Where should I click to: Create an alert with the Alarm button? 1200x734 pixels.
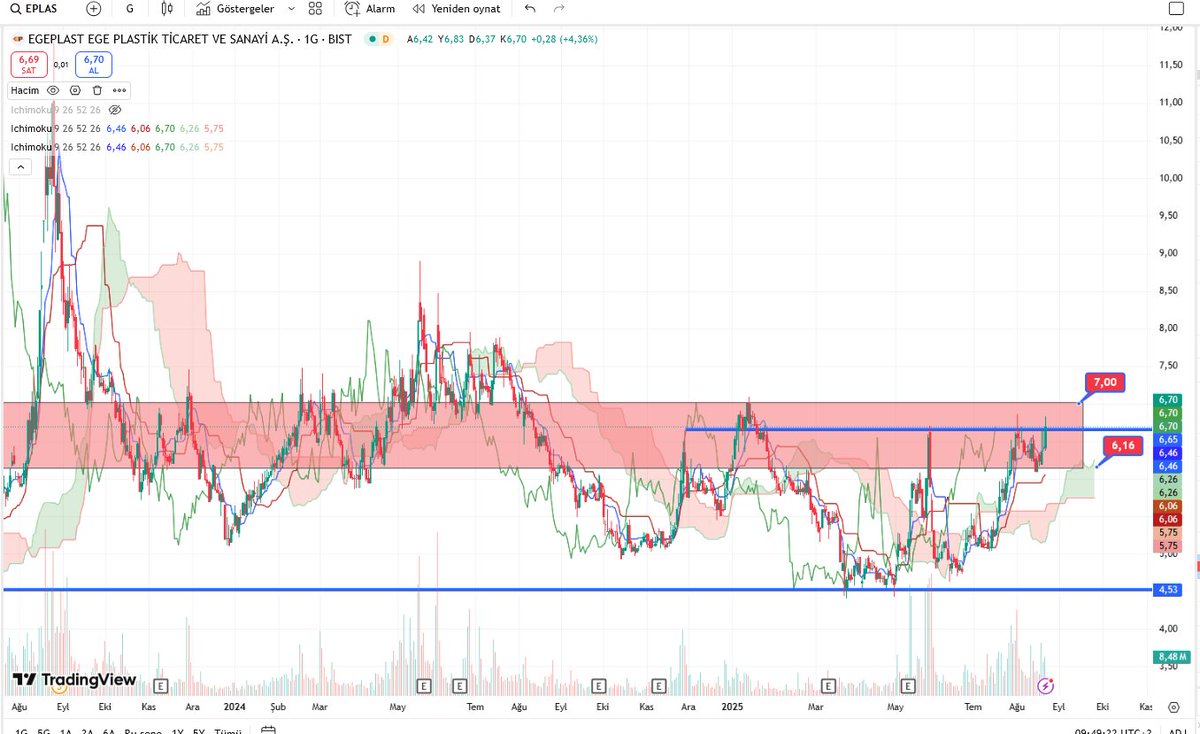(370, 8)
